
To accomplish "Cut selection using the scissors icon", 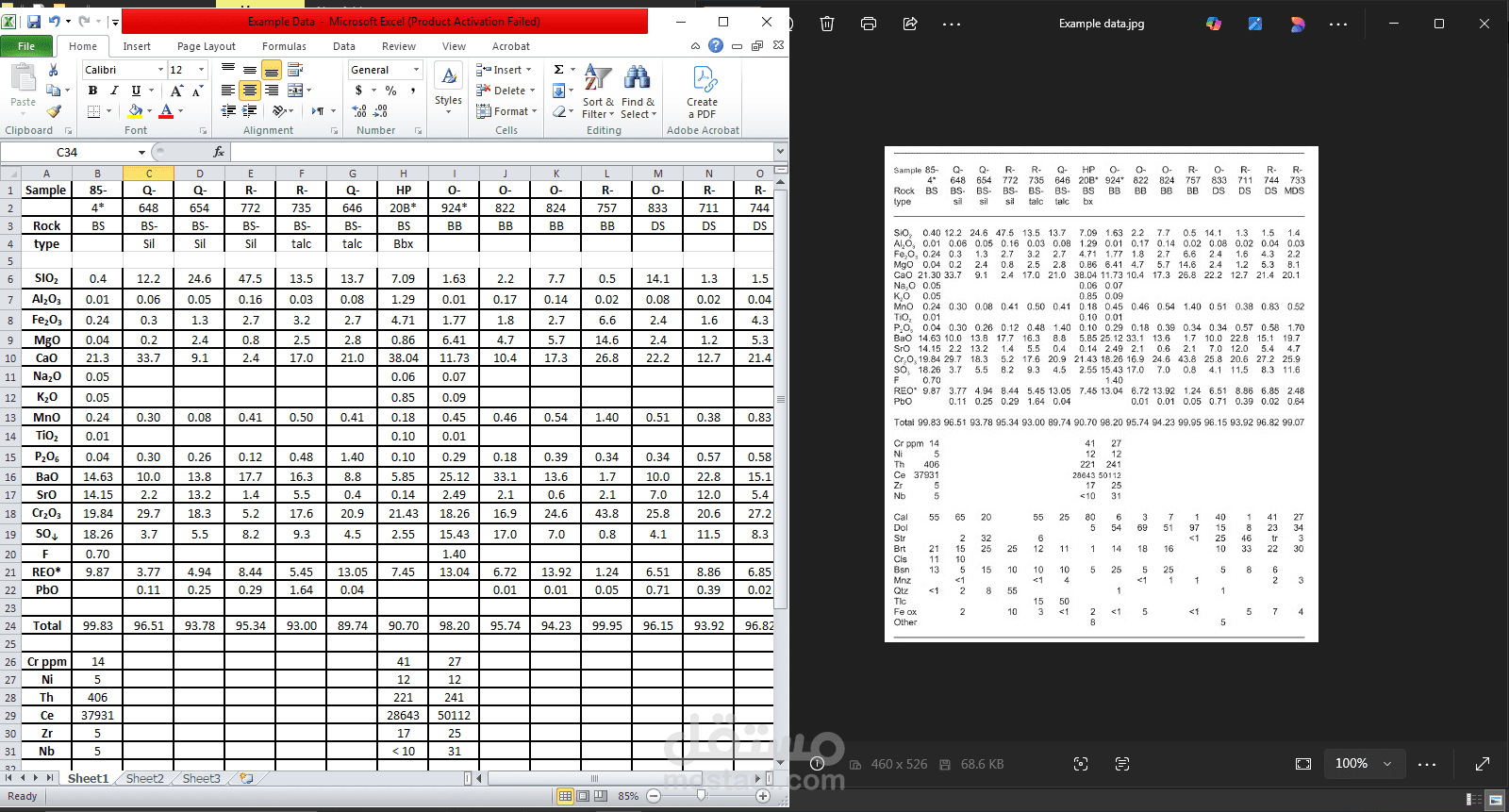I will point(54,70).
